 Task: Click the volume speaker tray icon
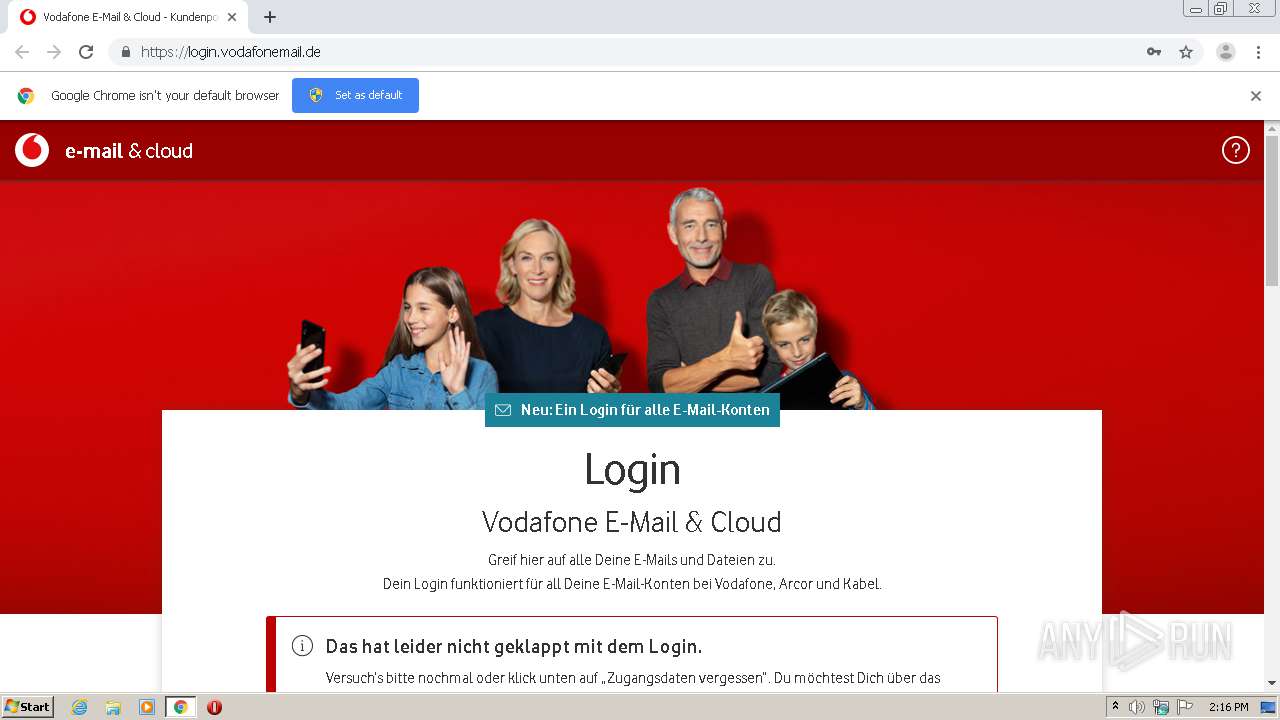(x=1137, y=707)
